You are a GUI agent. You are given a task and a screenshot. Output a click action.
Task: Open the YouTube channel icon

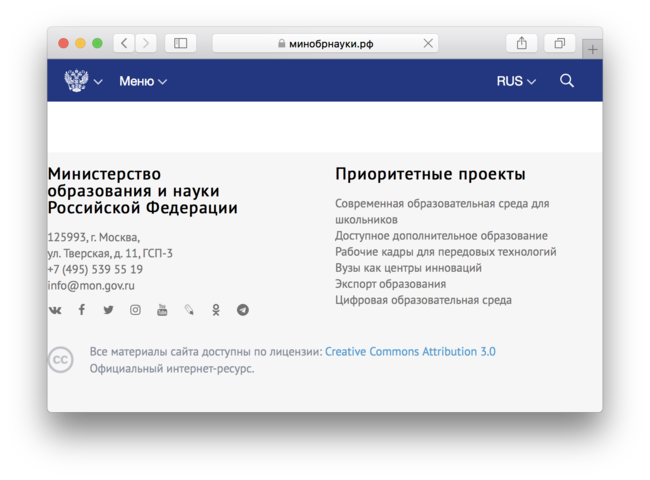coord(162,310)
